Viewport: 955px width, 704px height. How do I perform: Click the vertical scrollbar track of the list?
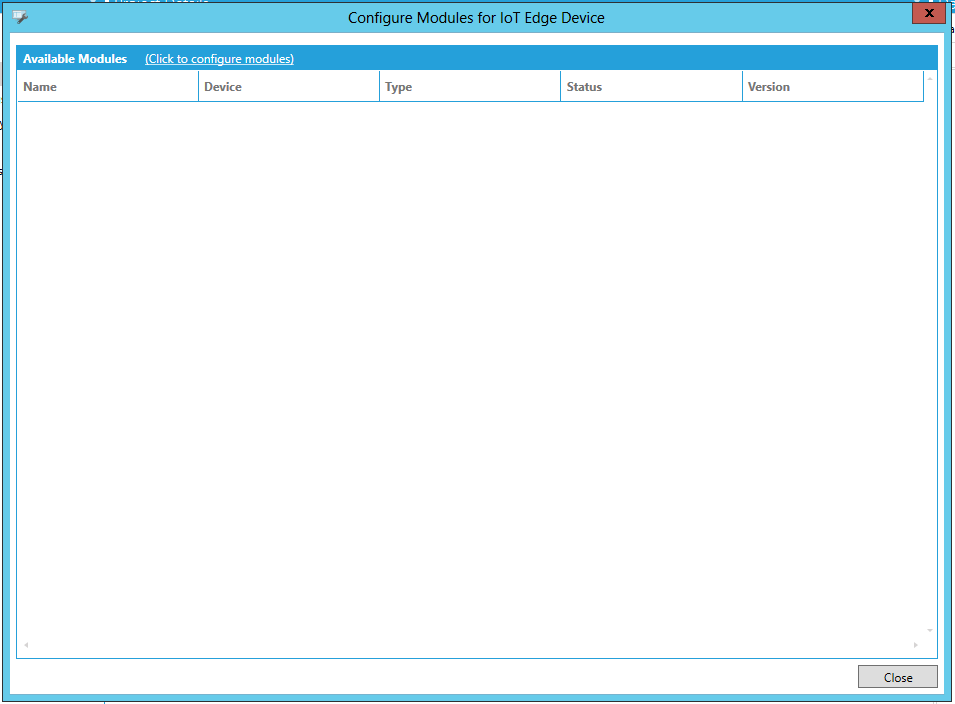tap(930, 350)
